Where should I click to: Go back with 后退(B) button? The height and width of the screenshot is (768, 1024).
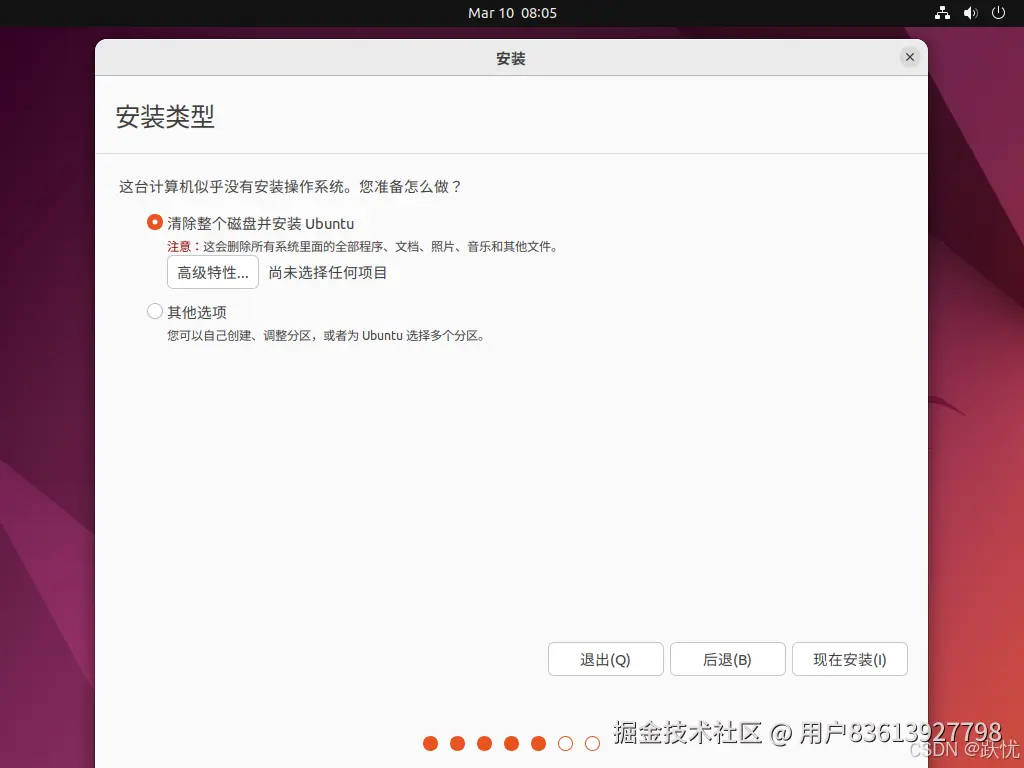728,659
